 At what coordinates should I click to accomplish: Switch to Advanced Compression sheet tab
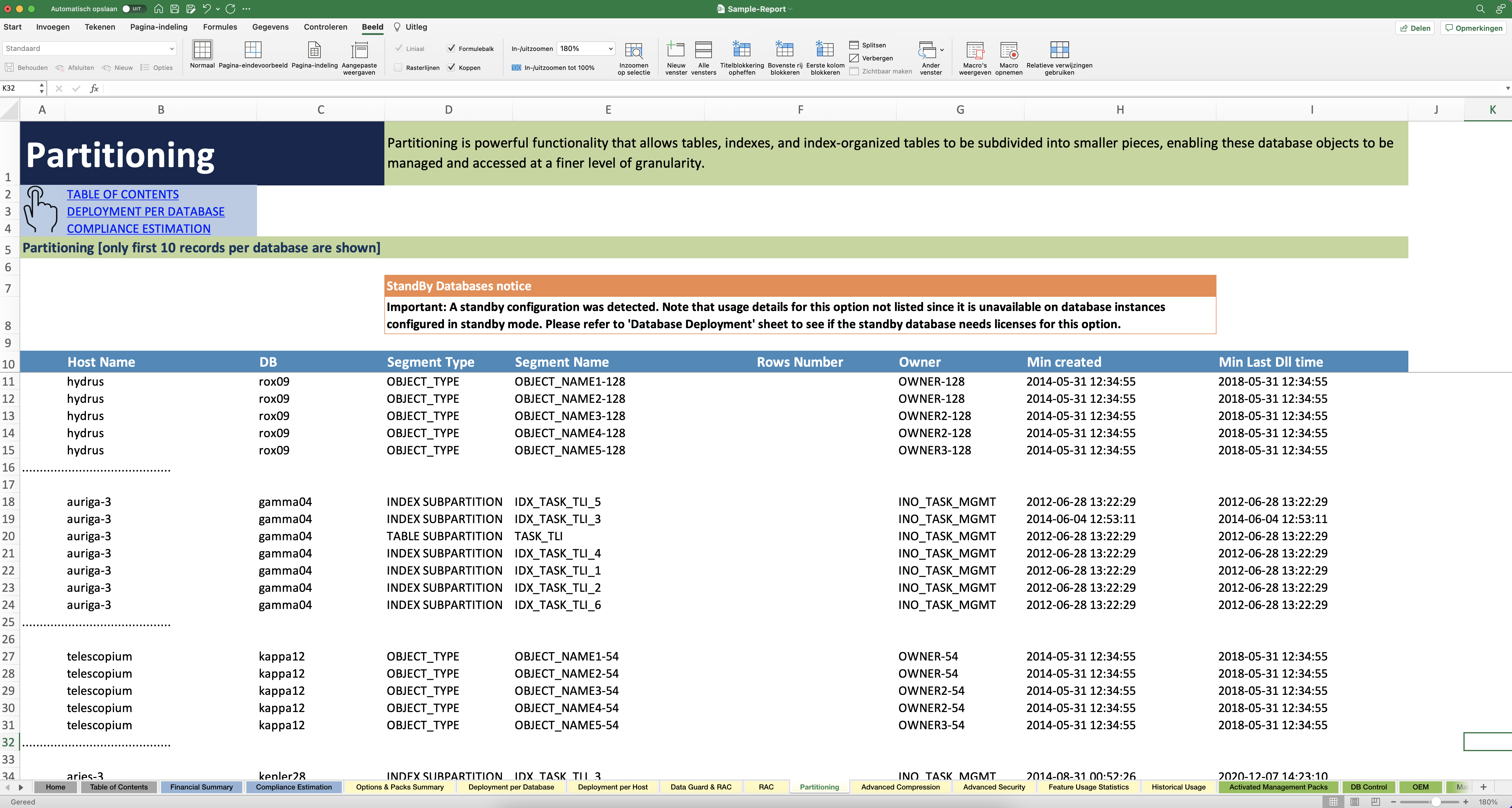tap(900, 787)
